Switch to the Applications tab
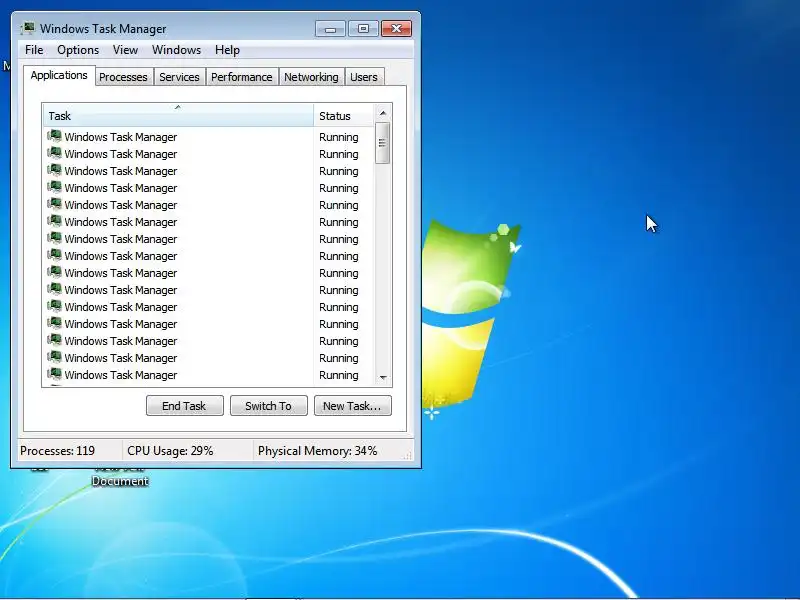The width and height of the screenshot is (800, 600). click(59, 76)
